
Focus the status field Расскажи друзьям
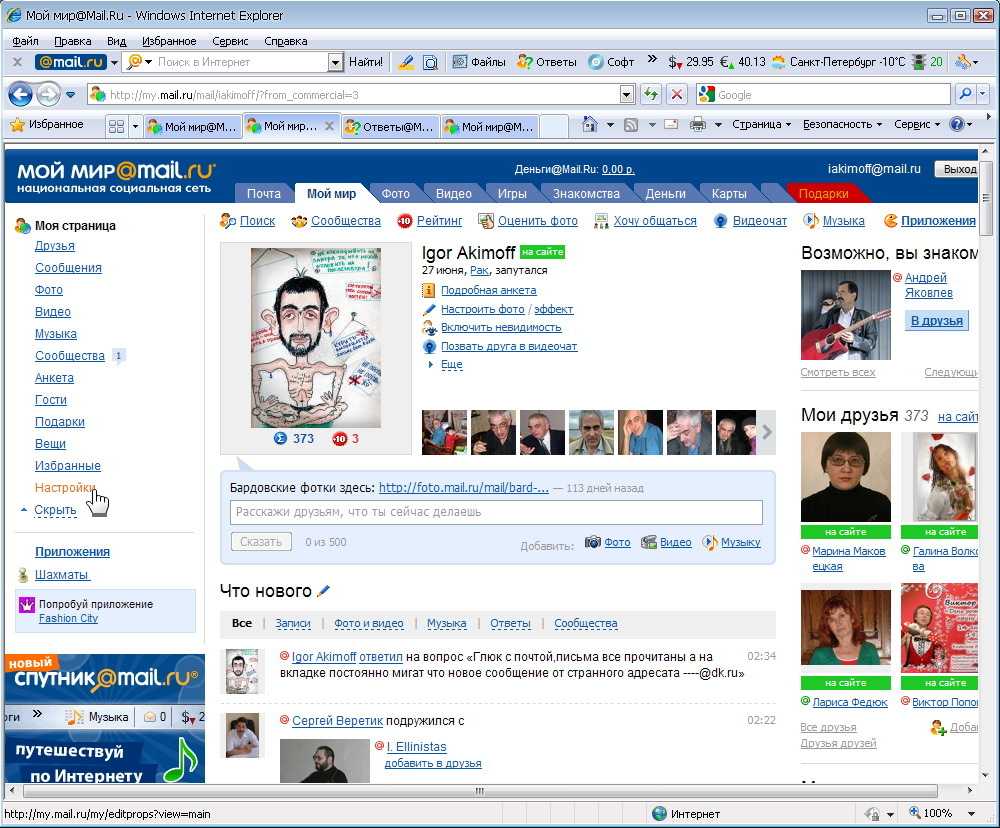(496, 512)
